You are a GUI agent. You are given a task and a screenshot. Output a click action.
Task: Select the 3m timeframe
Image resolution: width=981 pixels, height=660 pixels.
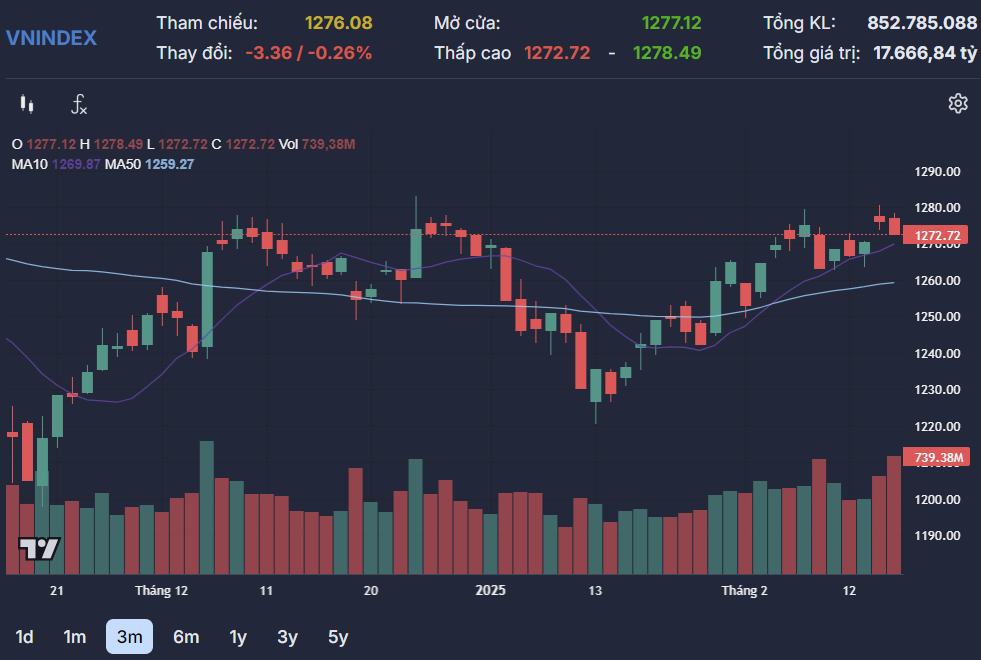[x=129, y=636]
